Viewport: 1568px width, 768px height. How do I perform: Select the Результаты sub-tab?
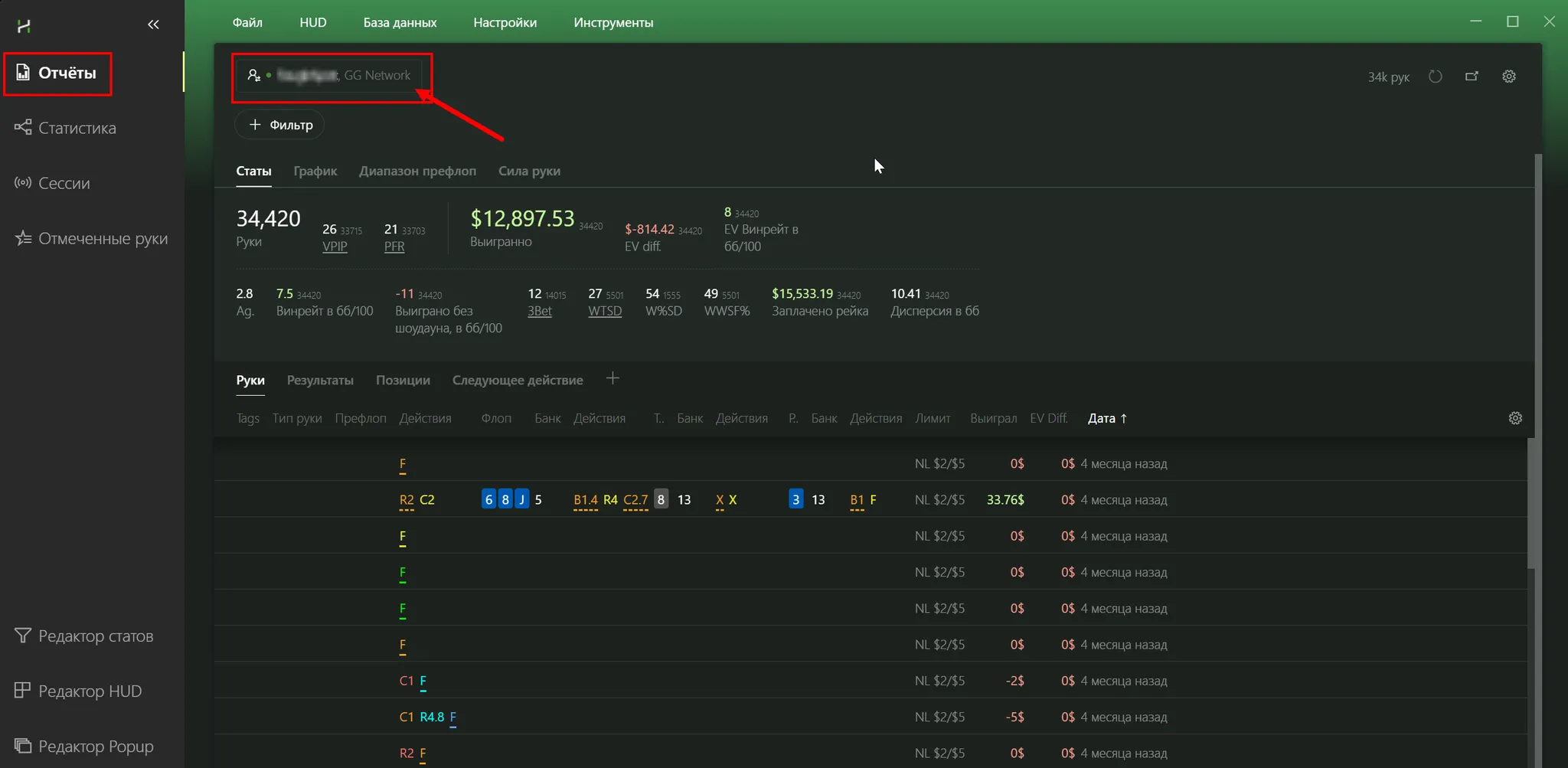tap(320, 380)
